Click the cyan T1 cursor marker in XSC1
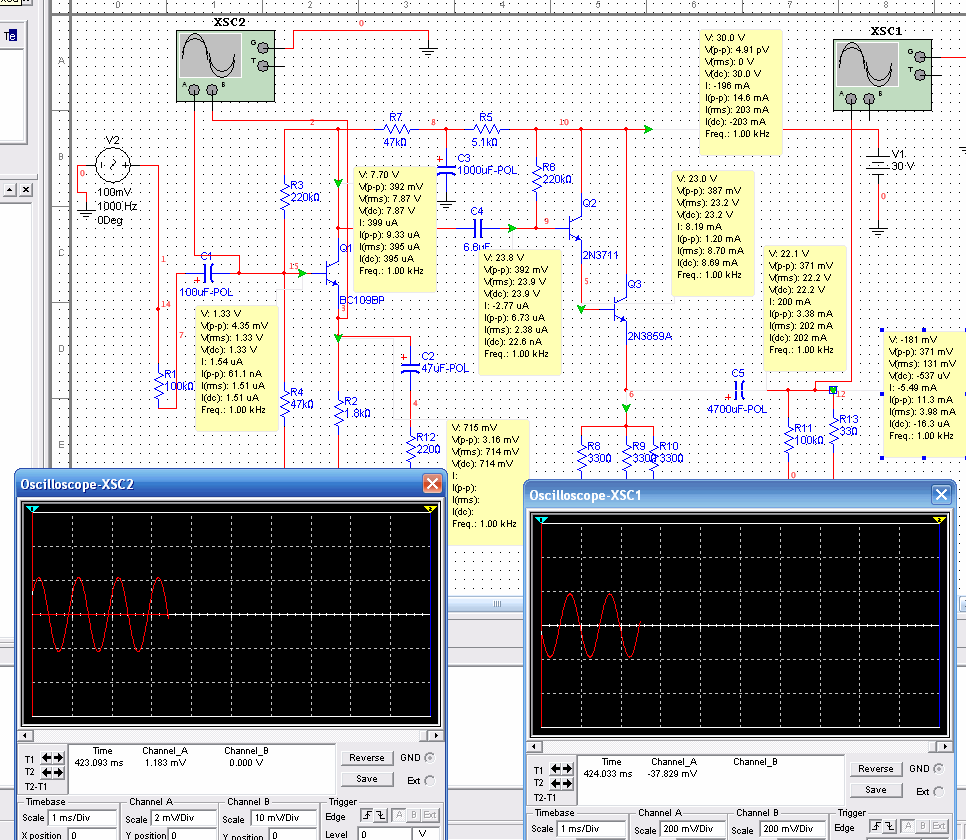Screen dimensions: 966x840 (542, 520)
